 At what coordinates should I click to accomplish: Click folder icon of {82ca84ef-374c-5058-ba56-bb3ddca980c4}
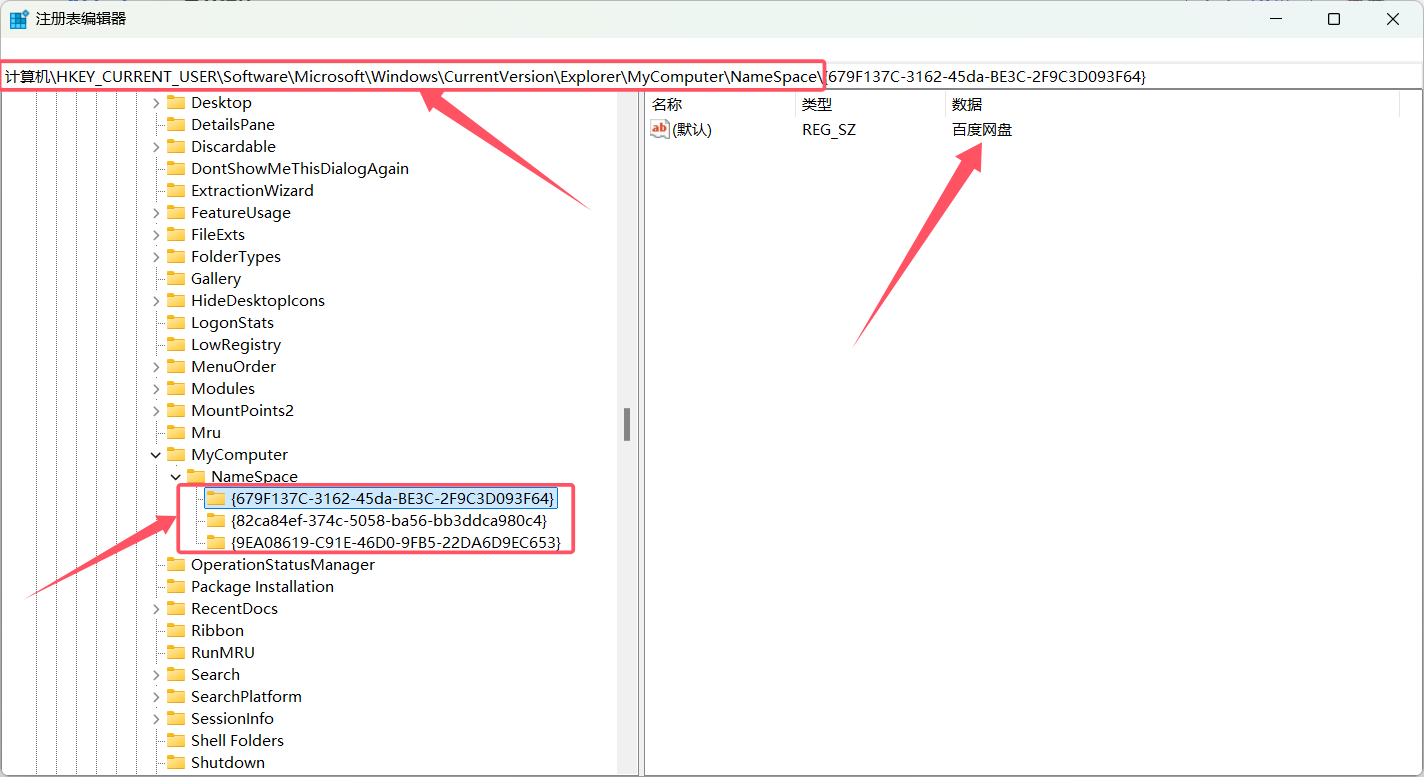pyautogui.click(x=216, y=521)
